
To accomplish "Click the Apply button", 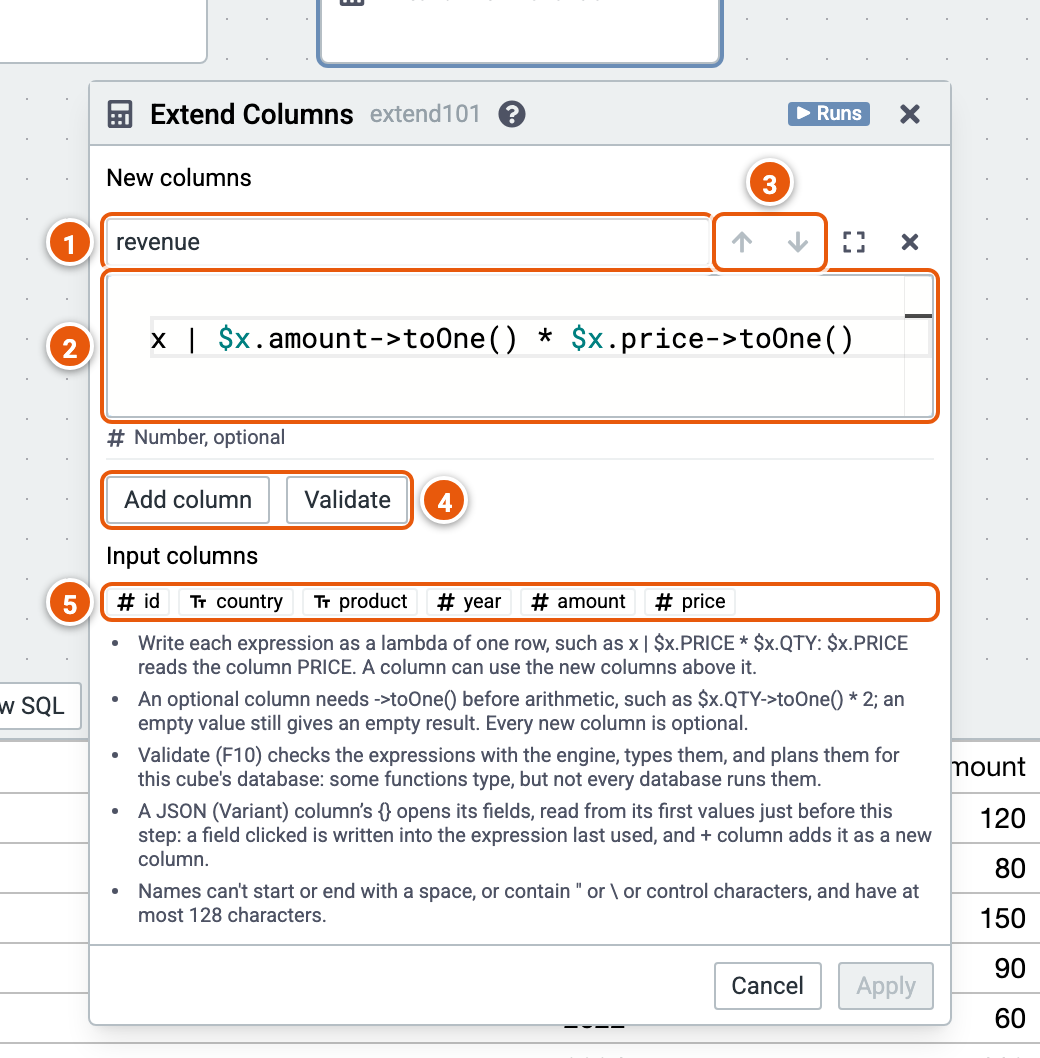I will coord(885,986).
